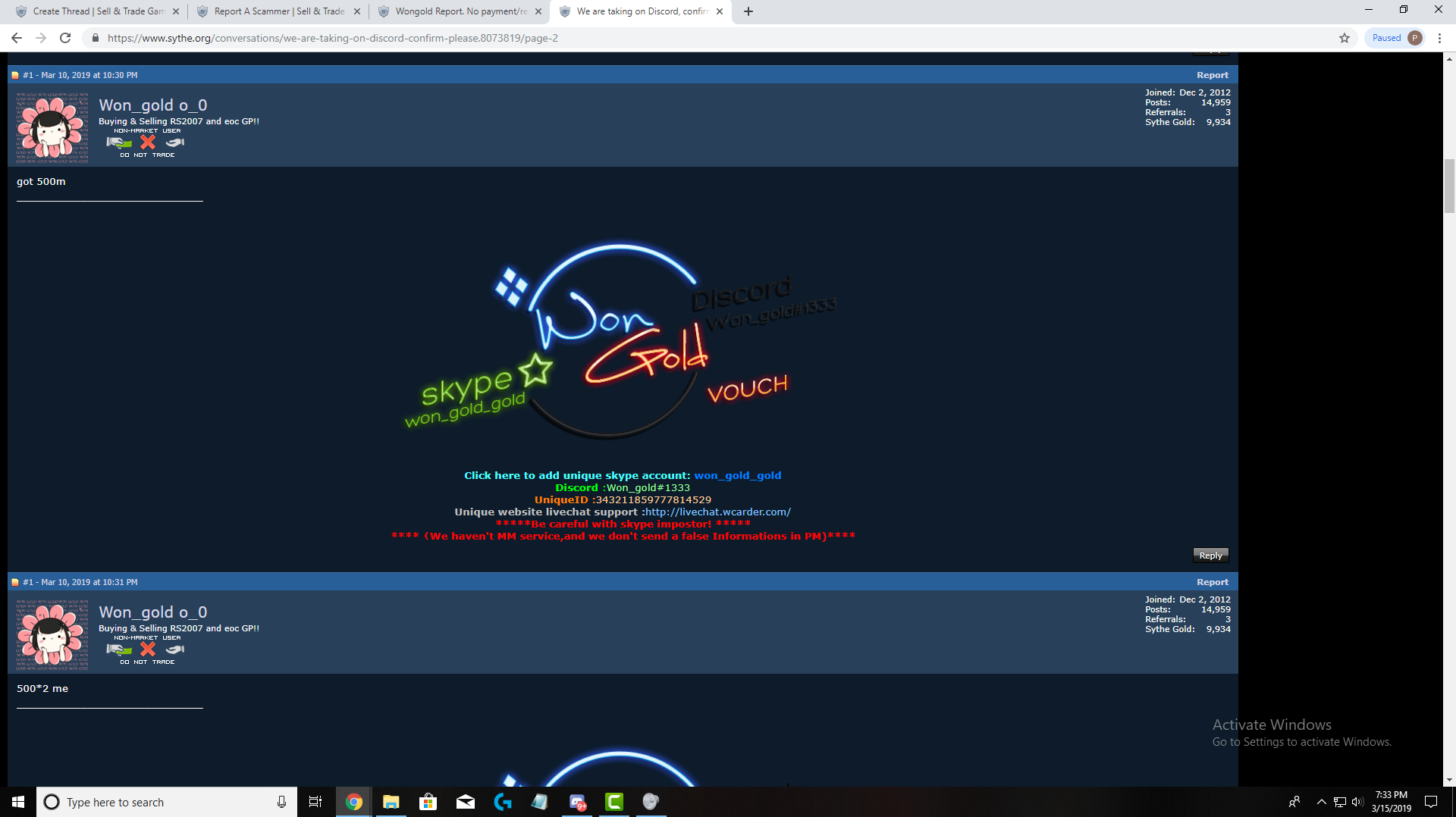The height and width of the screenshot is (817, 1456).
Task: Close the Report A Scammer tab
Action: [357, 11]
